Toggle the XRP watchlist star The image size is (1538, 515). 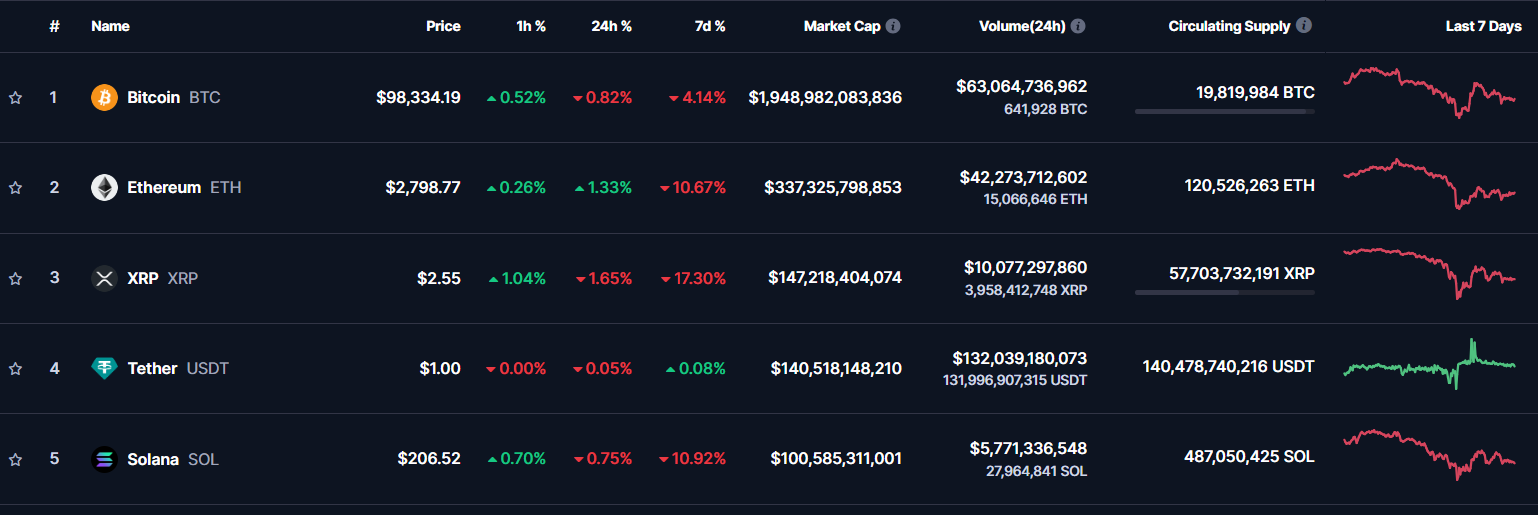click(x=15, y=278)
